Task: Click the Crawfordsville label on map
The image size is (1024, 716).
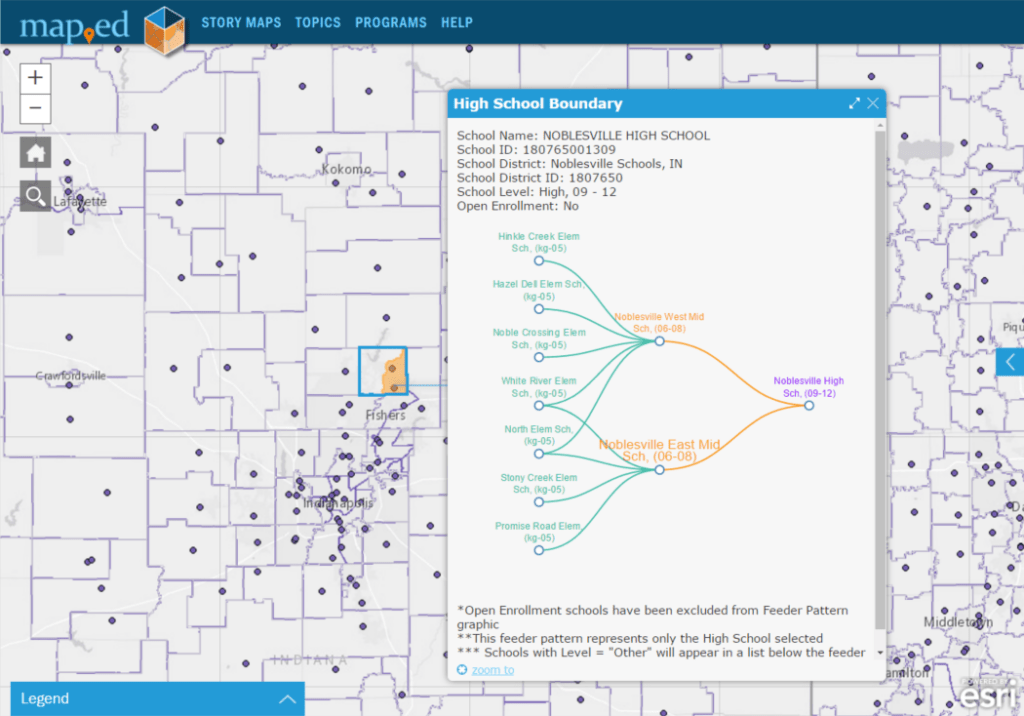Action: [71, 376]
